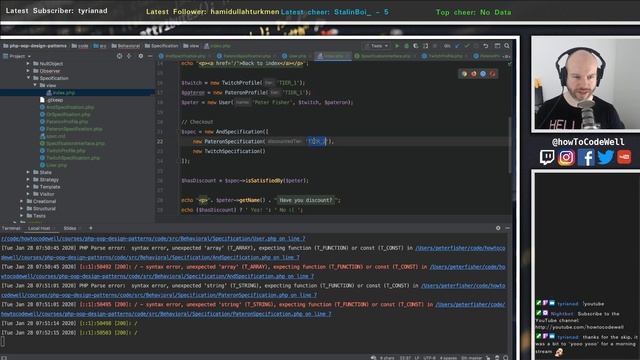
Task: Click the editor vertical scrollbar
Action: (x=510, y=145)
